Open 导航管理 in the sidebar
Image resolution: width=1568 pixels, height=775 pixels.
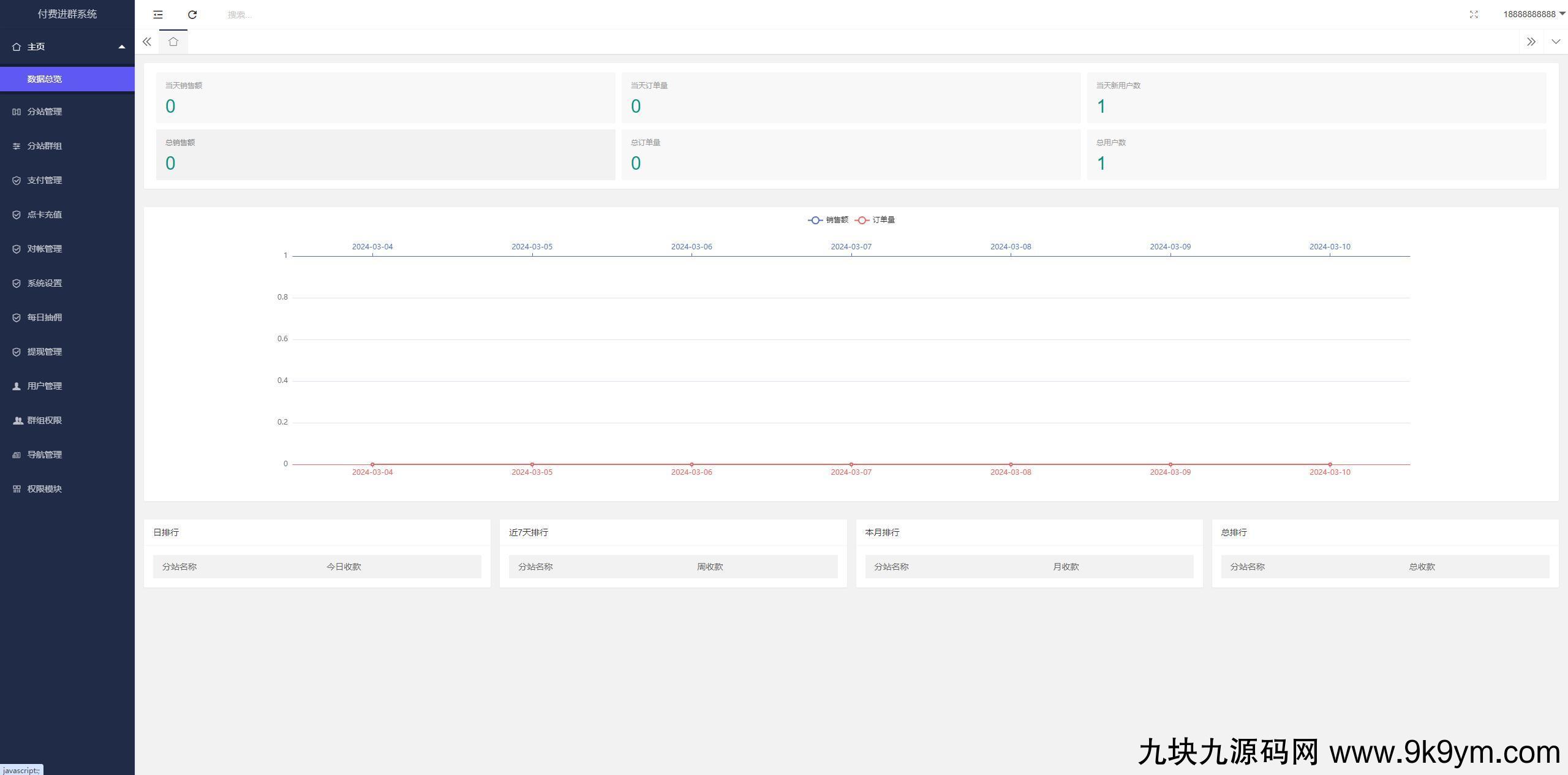[x=67, y=455]
